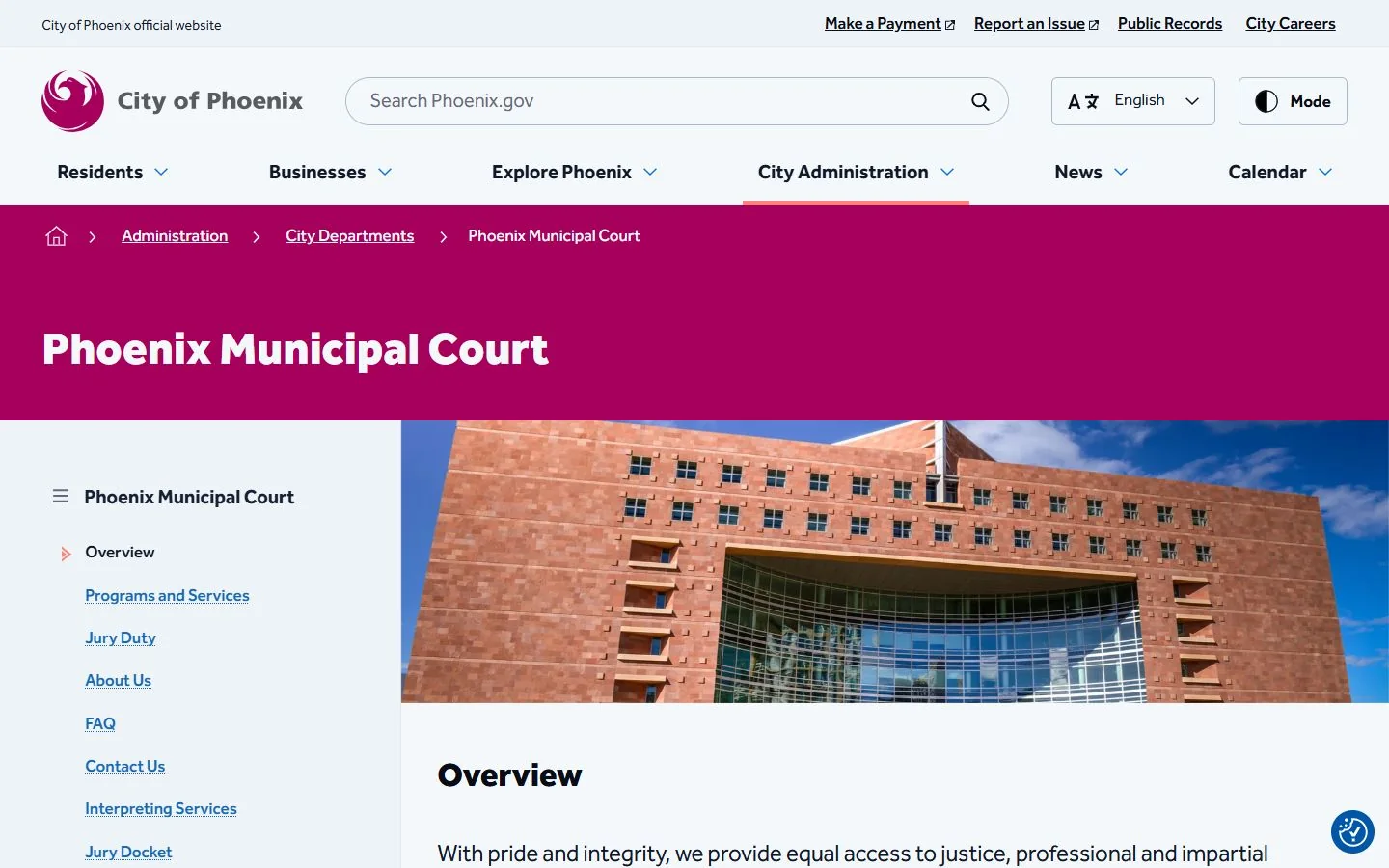1389x868 pixels.
Task: Expand the Calendar menu
Action: [1280, 172]
